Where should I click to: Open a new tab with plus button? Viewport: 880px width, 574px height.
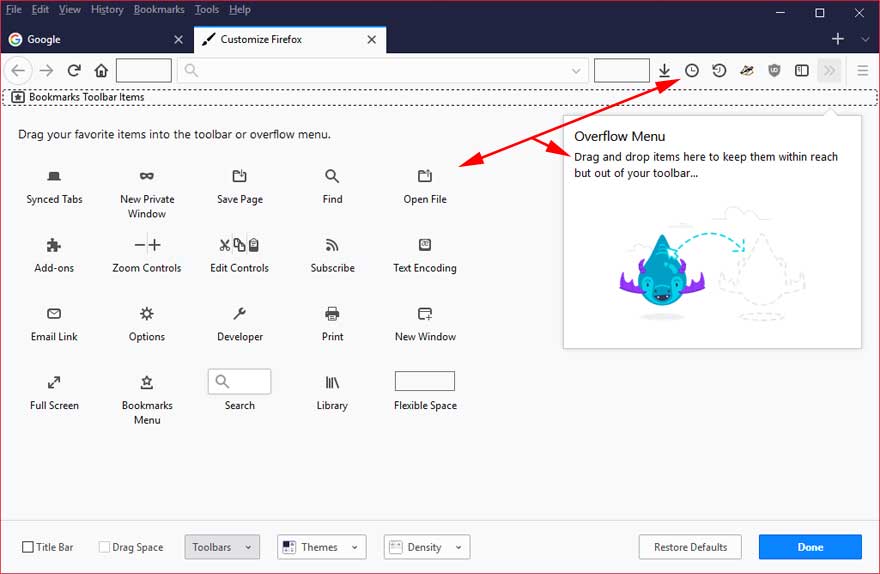pos(838,39)
